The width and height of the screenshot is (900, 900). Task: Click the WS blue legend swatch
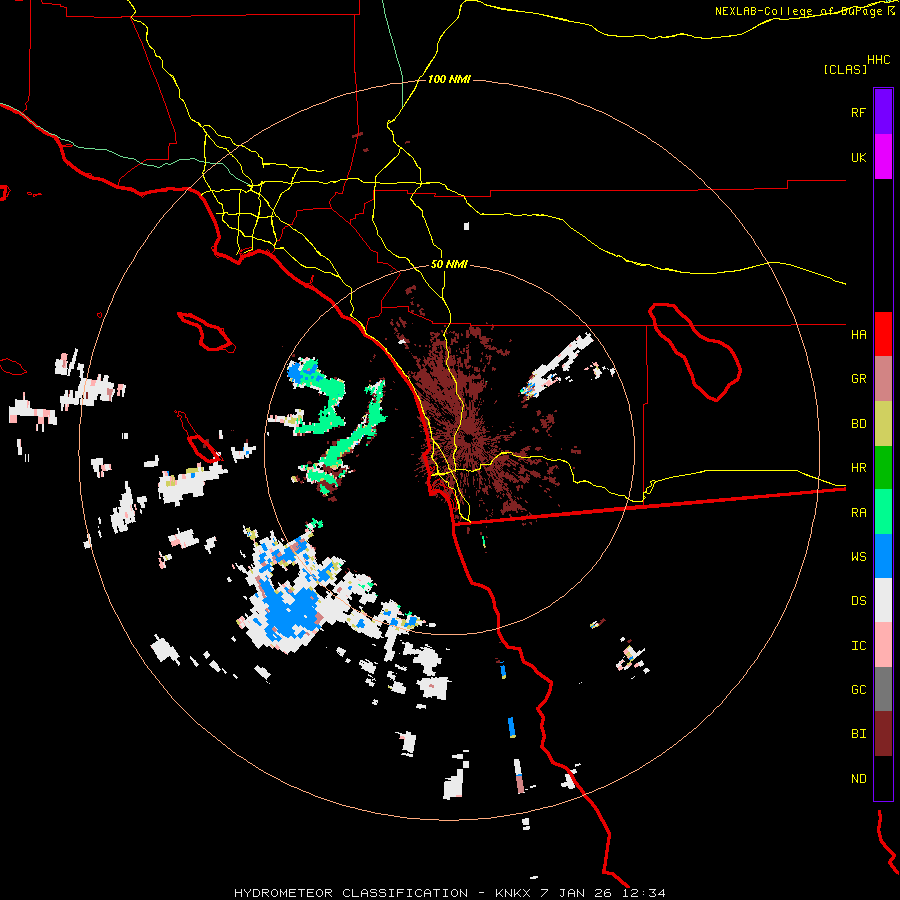[883, 556]
